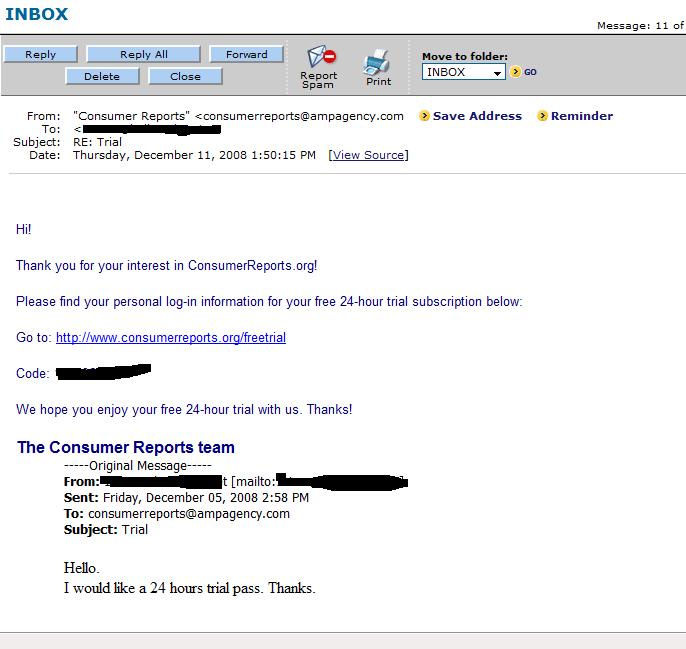
Task: Click the INBOX heading
Action: tap(37, 14)
